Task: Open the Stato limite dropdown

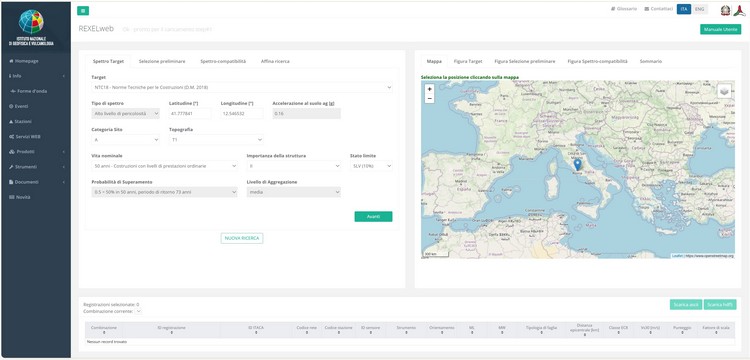Action: 371,166
